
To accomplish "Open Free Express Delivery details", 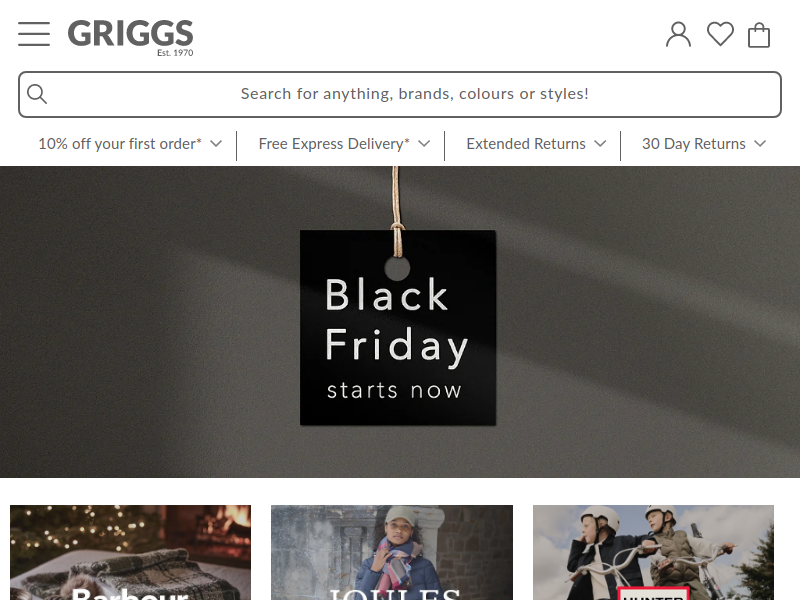I will [334, 144].
